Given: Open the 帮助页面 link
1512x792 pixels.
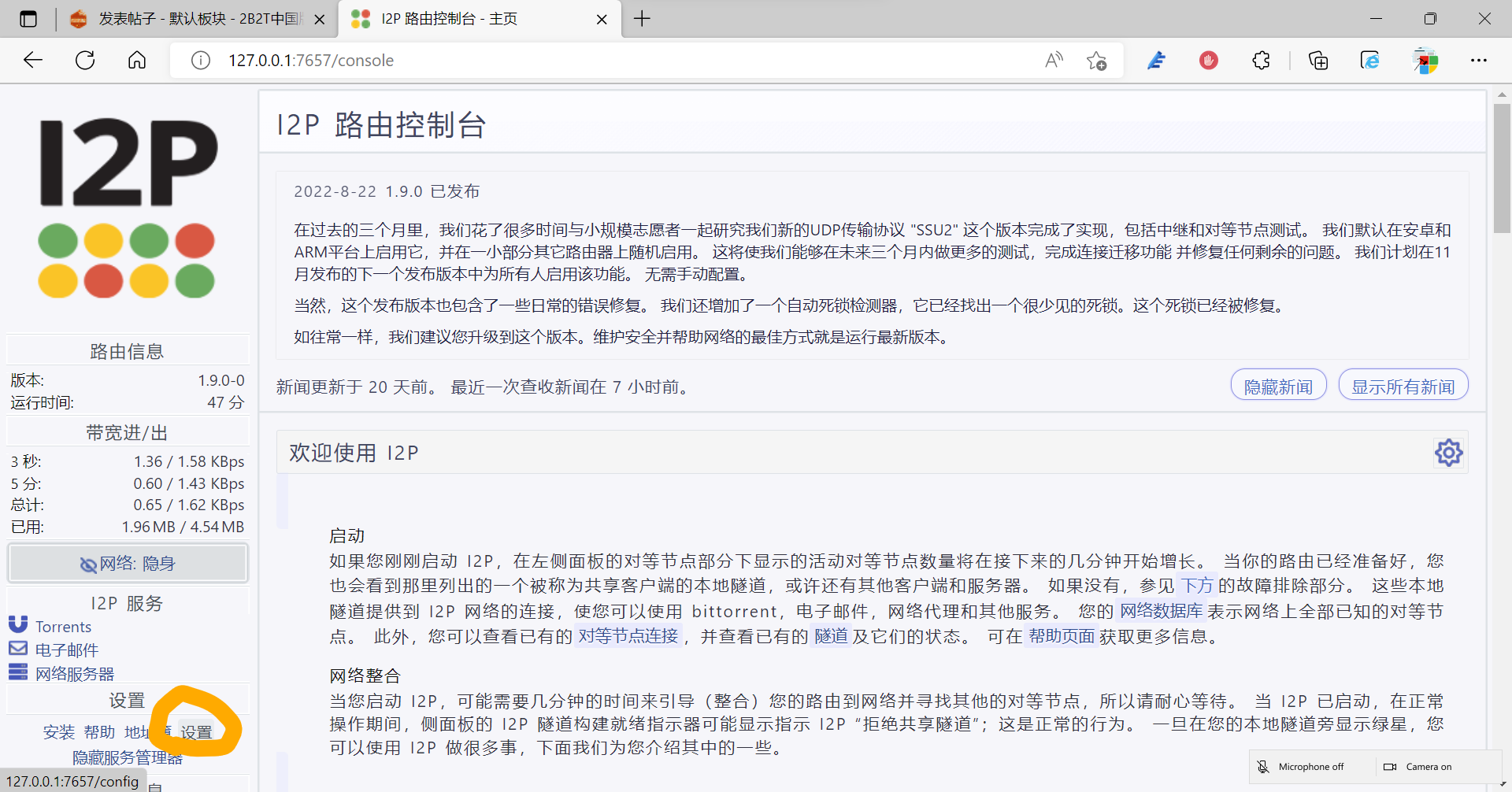Looking at the screenshot, I should pos(1062,636).
